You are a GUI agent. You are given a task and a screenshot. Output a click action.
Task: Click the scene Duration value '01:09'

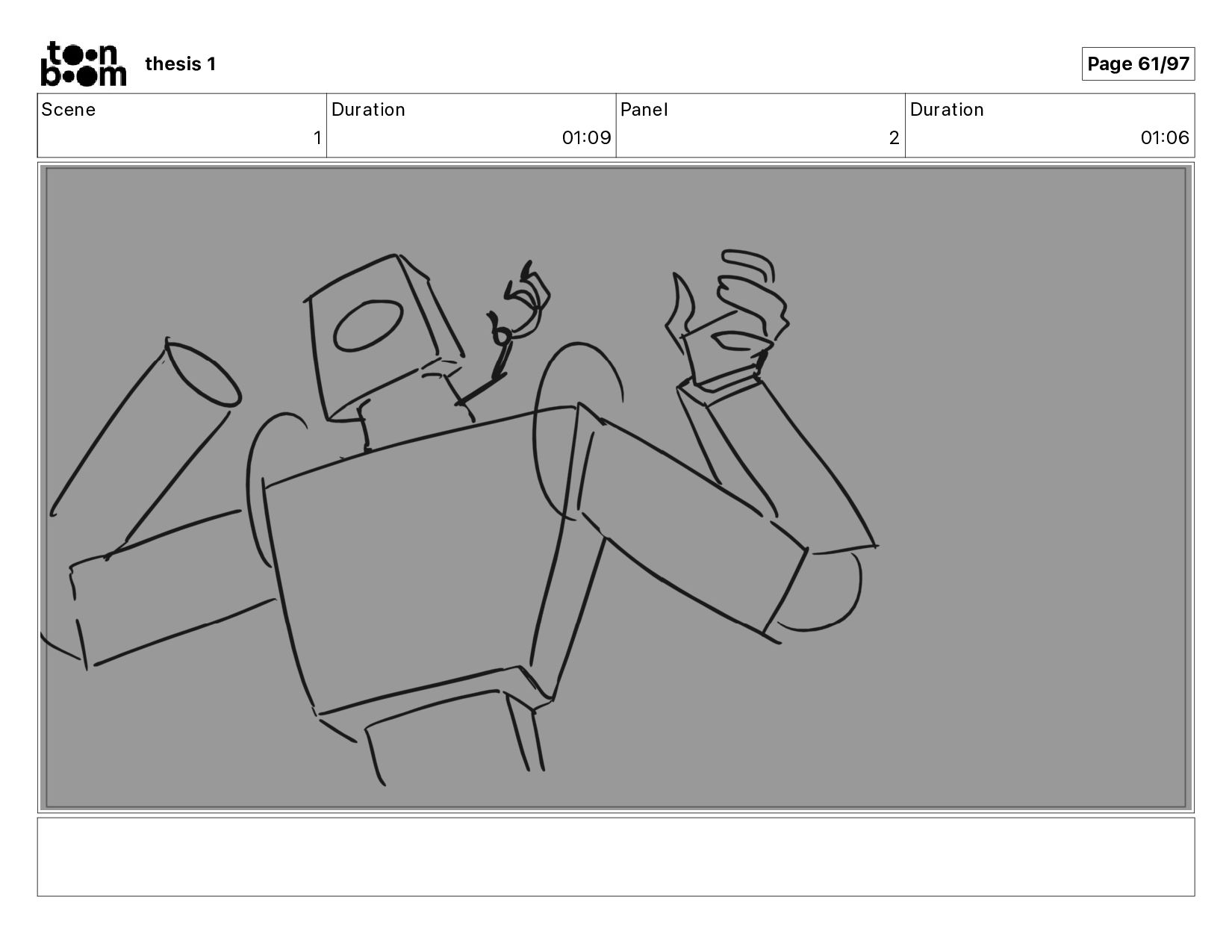pyautogui.click(x=586, y=138)
